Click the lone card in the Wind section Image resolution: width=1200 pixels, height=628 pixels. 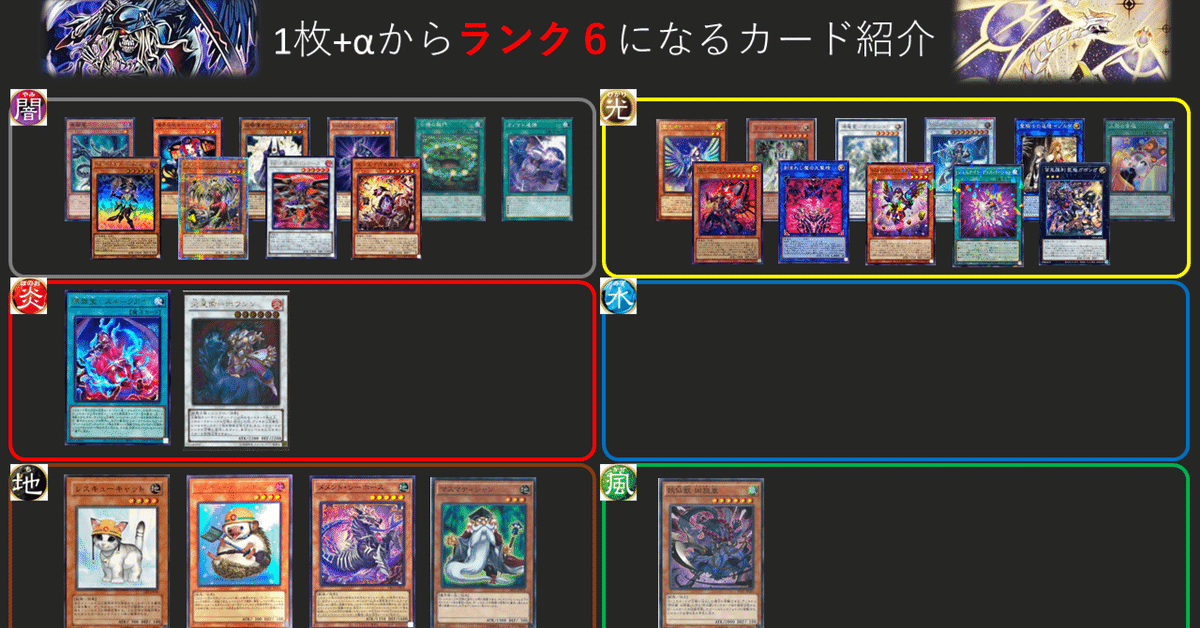click(710, 553)
